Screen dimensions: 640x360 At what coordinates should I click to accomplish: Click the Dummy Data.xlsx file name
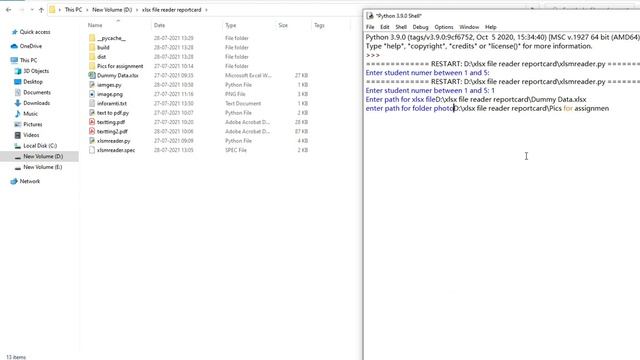coord(118,76)
